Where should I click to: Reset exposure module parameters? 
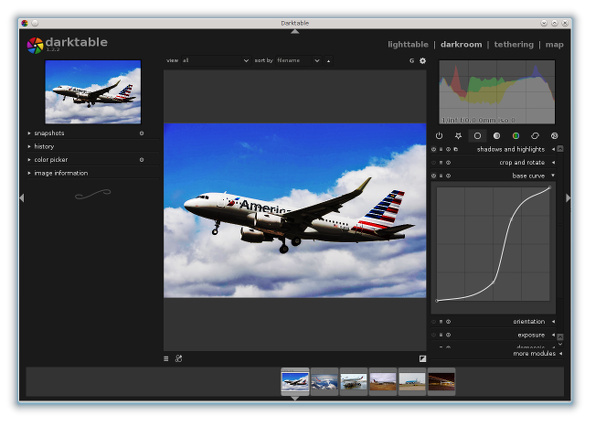(448, 335)
